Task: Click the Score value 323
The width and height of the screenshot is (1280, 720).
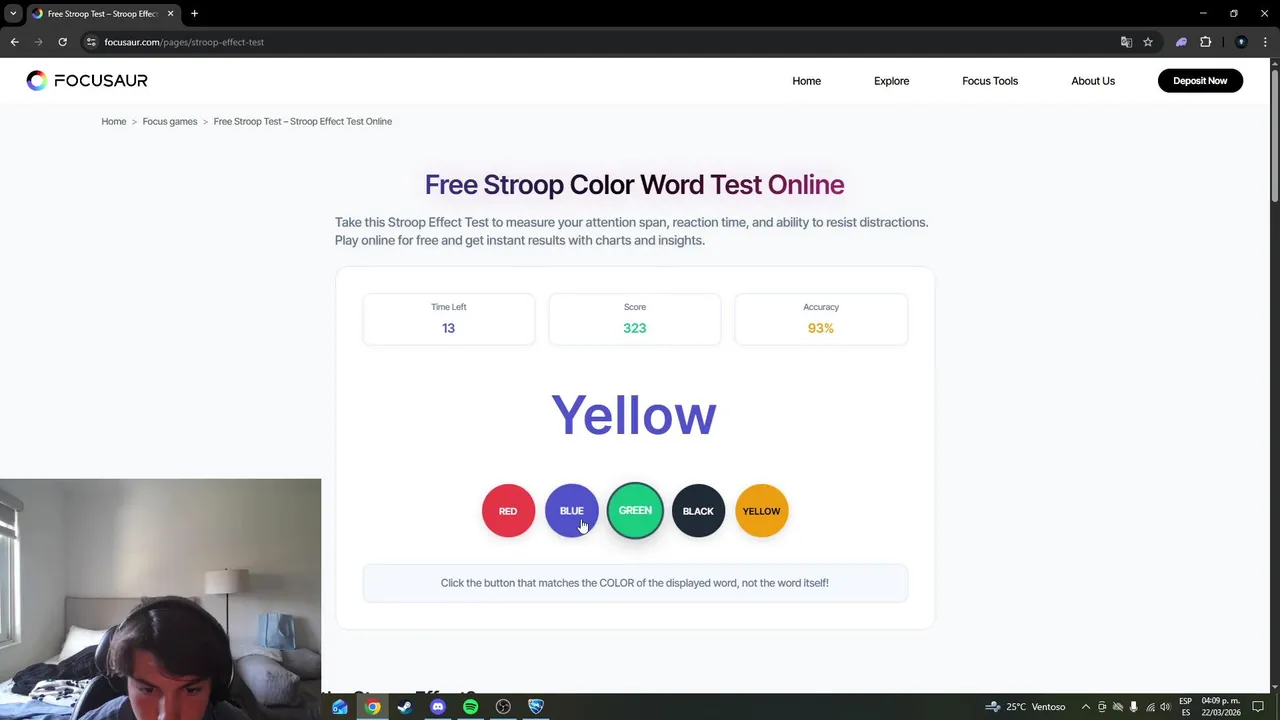Action: [635, 328]
